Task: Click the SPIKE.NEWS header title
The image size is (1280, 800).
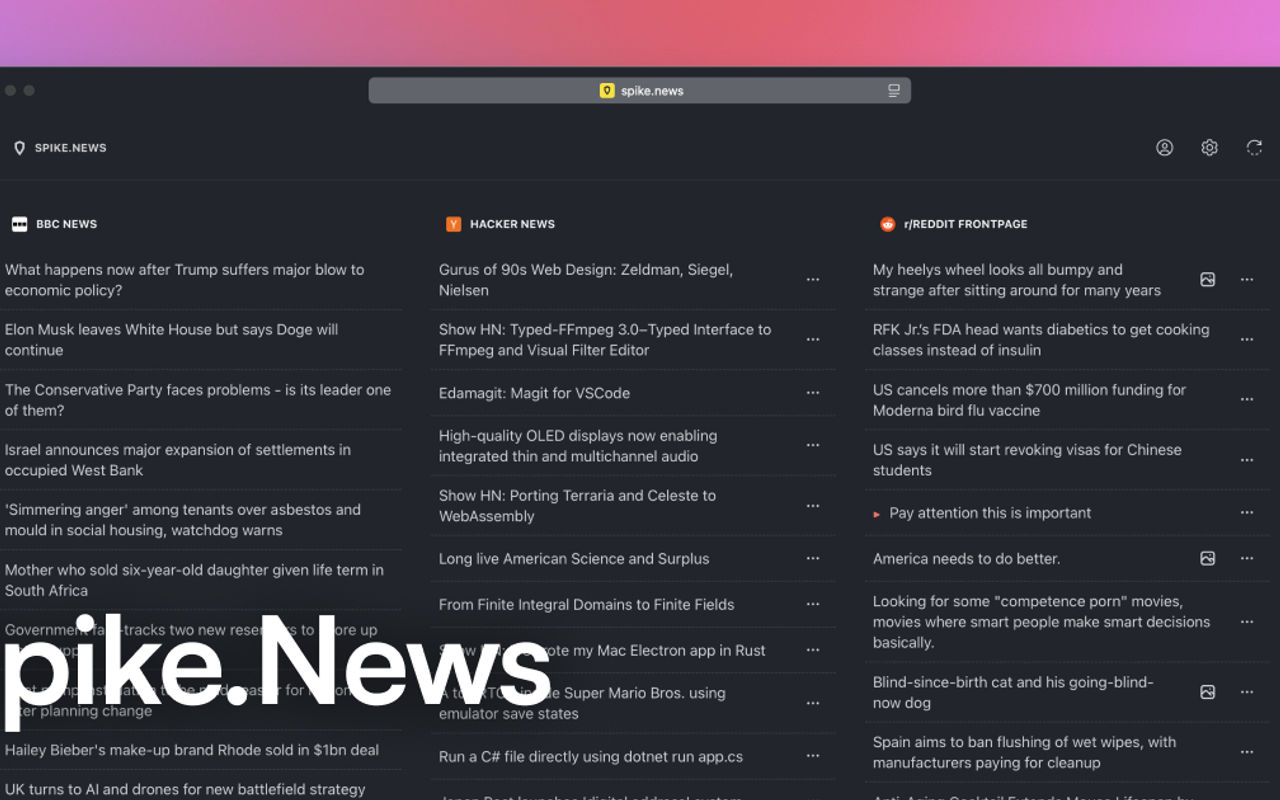Action: pos(70,148)
